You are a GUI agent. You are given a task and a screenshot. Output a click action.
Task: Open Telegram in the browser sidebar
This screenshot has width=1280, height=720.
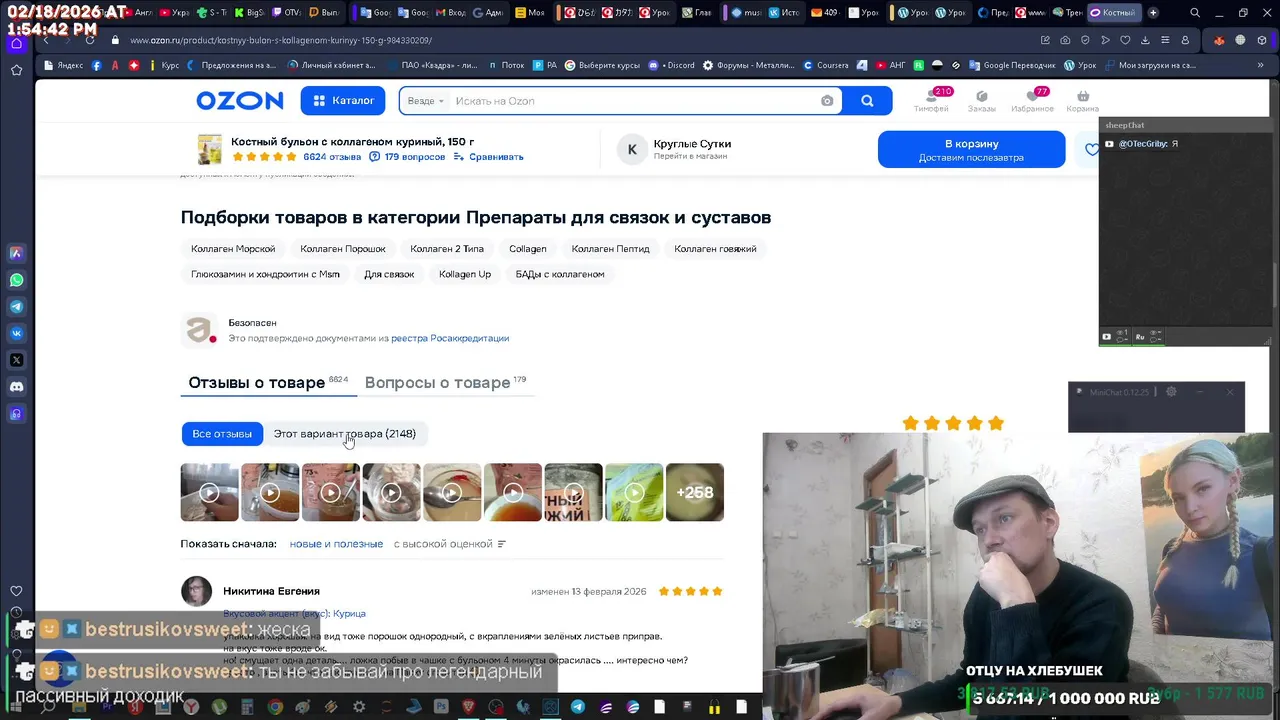click(x=16, y=307)
